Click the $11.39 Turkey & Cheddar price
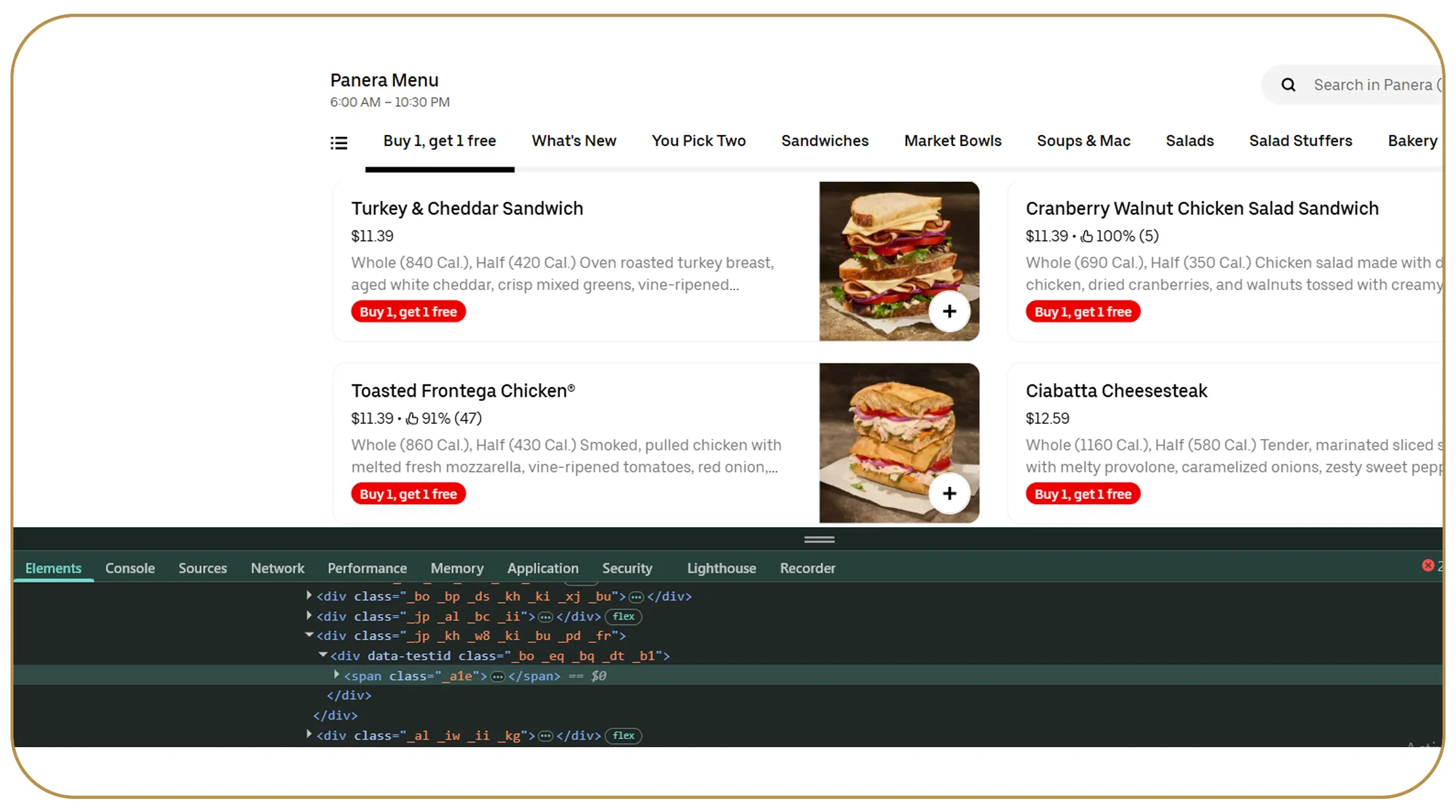 pyautogui.click(x=372, y=236)
